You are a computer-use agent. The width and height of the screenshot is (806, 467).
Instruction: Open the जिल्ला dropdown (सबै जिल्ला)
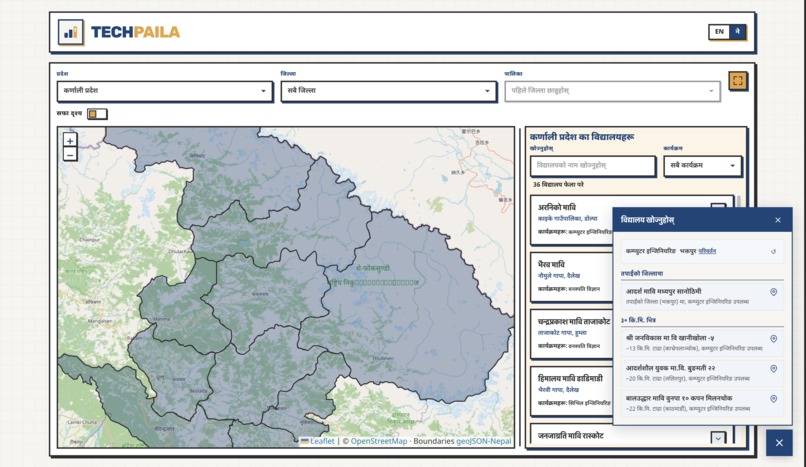[389, 91]
